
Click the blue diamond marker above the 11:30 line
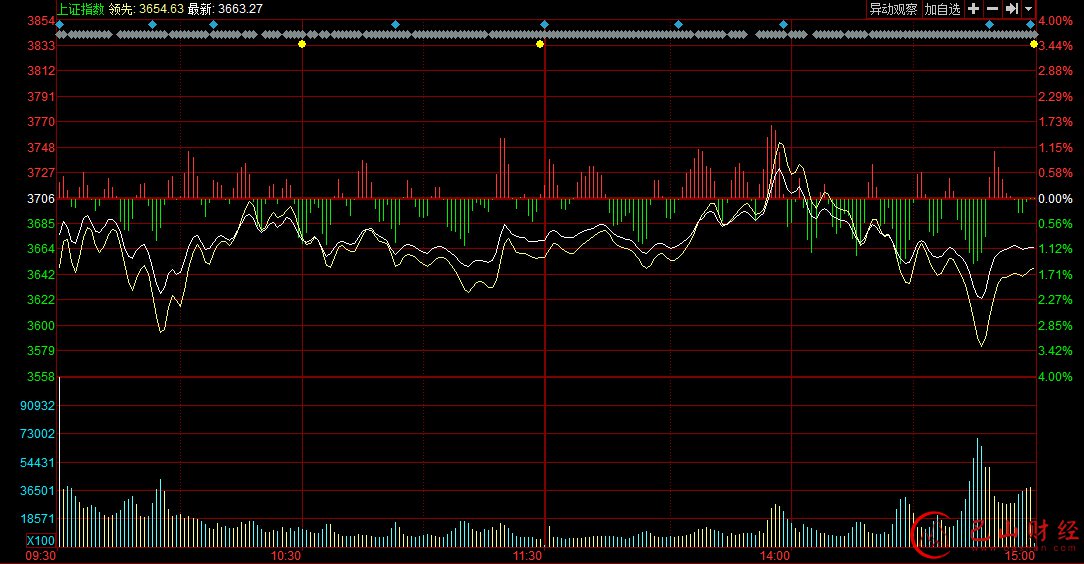(x=544, y=24)
